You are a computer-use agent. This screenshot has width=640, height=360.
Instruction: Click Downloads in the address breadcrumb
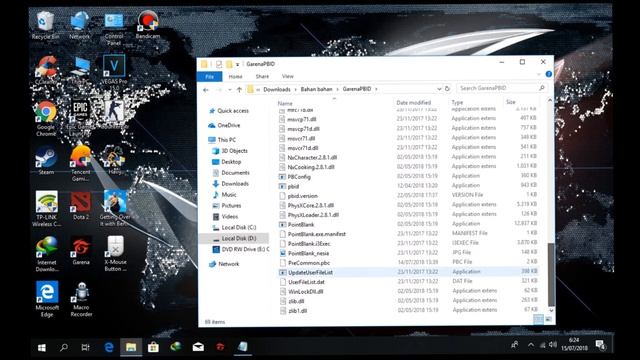[277, 89]
